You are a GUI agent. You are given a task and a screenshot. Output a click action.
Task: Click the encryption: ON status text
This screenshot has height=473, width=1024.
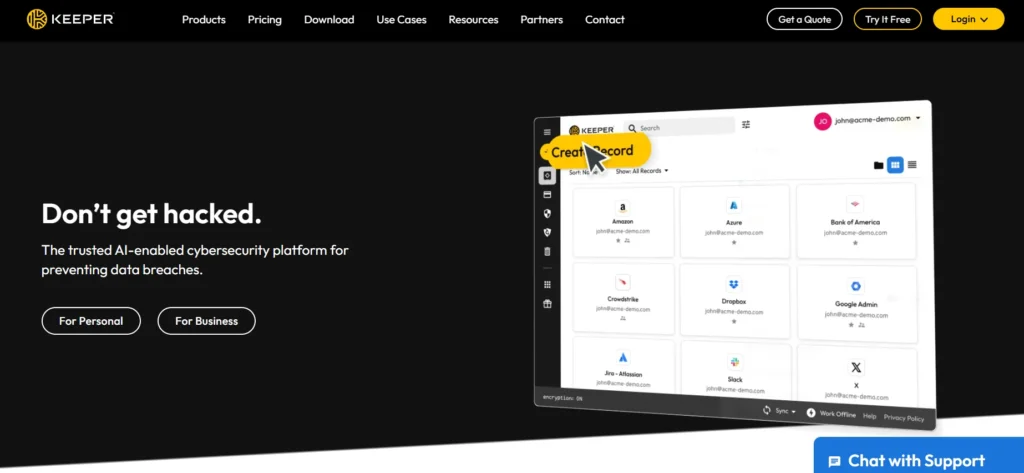pyautogui.click(x=562, y=398)
